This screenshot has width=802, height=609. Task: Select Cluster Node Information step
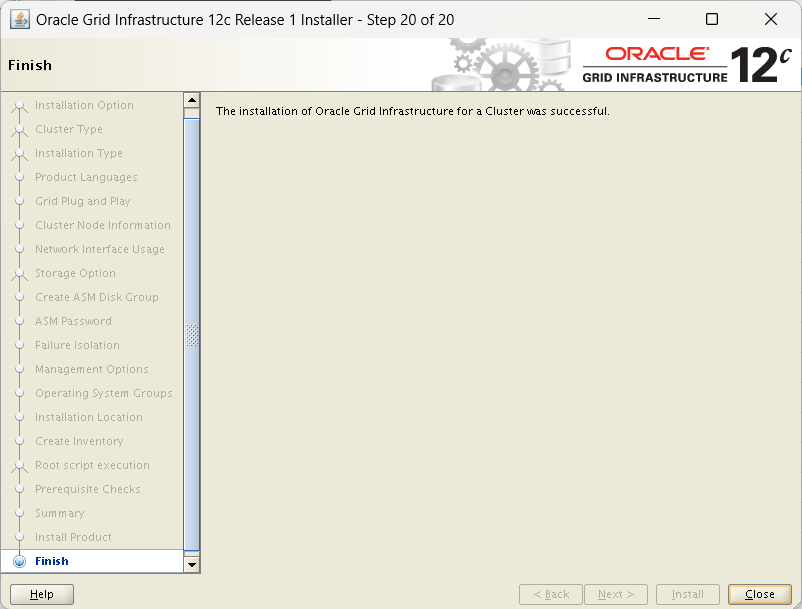tap(102, 225)
